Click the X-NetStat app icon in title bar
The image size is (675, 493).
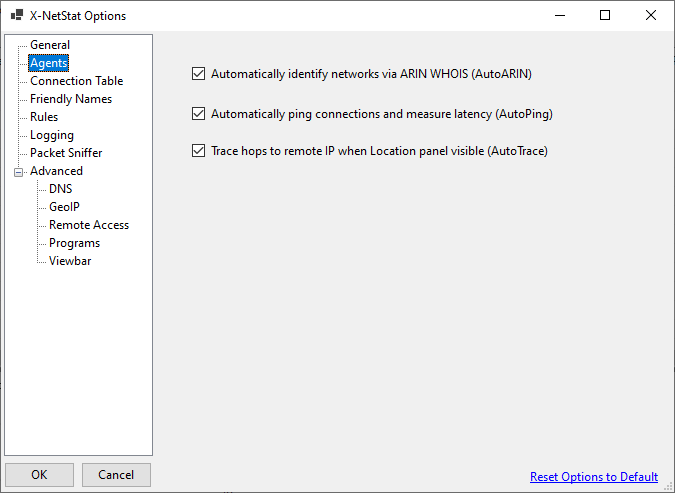[17, 16]
